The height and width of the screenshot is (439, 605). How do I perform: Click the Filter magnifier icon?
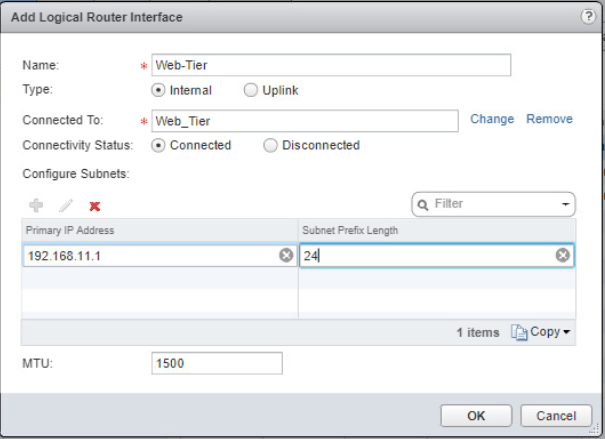(423, 204)
